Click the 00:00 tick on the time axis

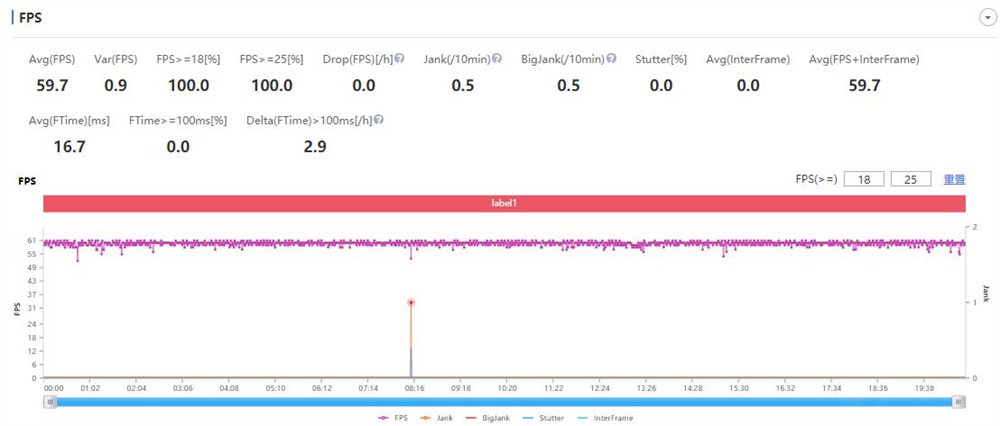coord(53,388)
